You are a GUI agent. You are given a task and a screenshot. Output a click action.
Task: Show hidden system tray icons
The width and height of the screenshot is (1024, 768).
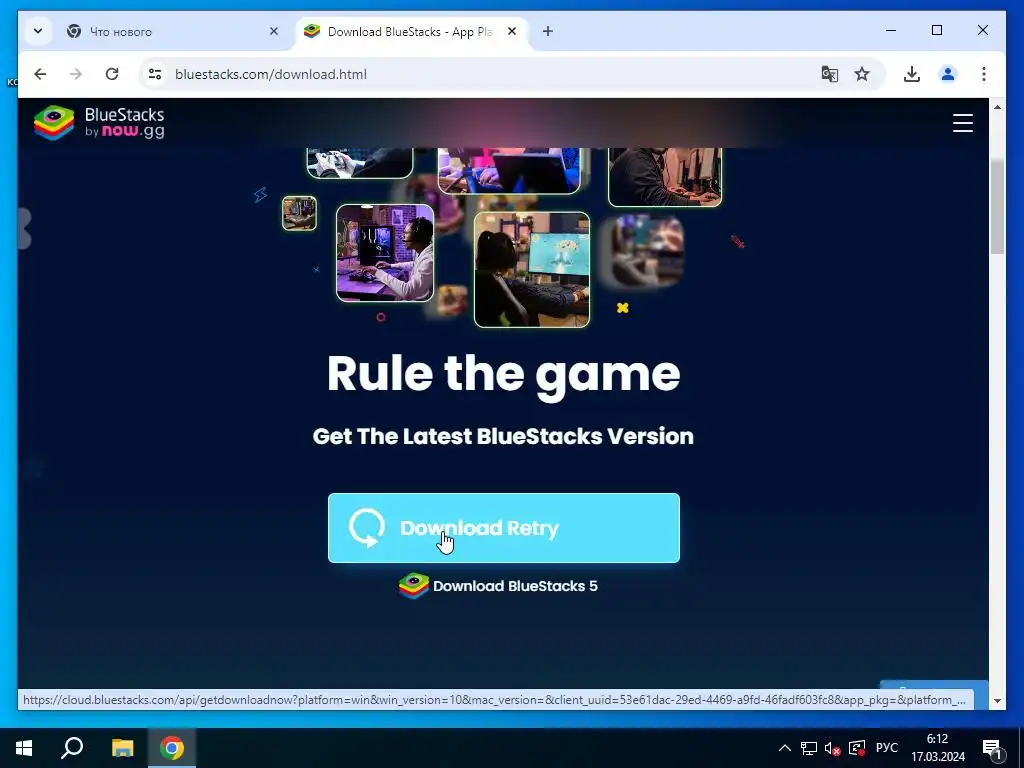coord(785,748)
